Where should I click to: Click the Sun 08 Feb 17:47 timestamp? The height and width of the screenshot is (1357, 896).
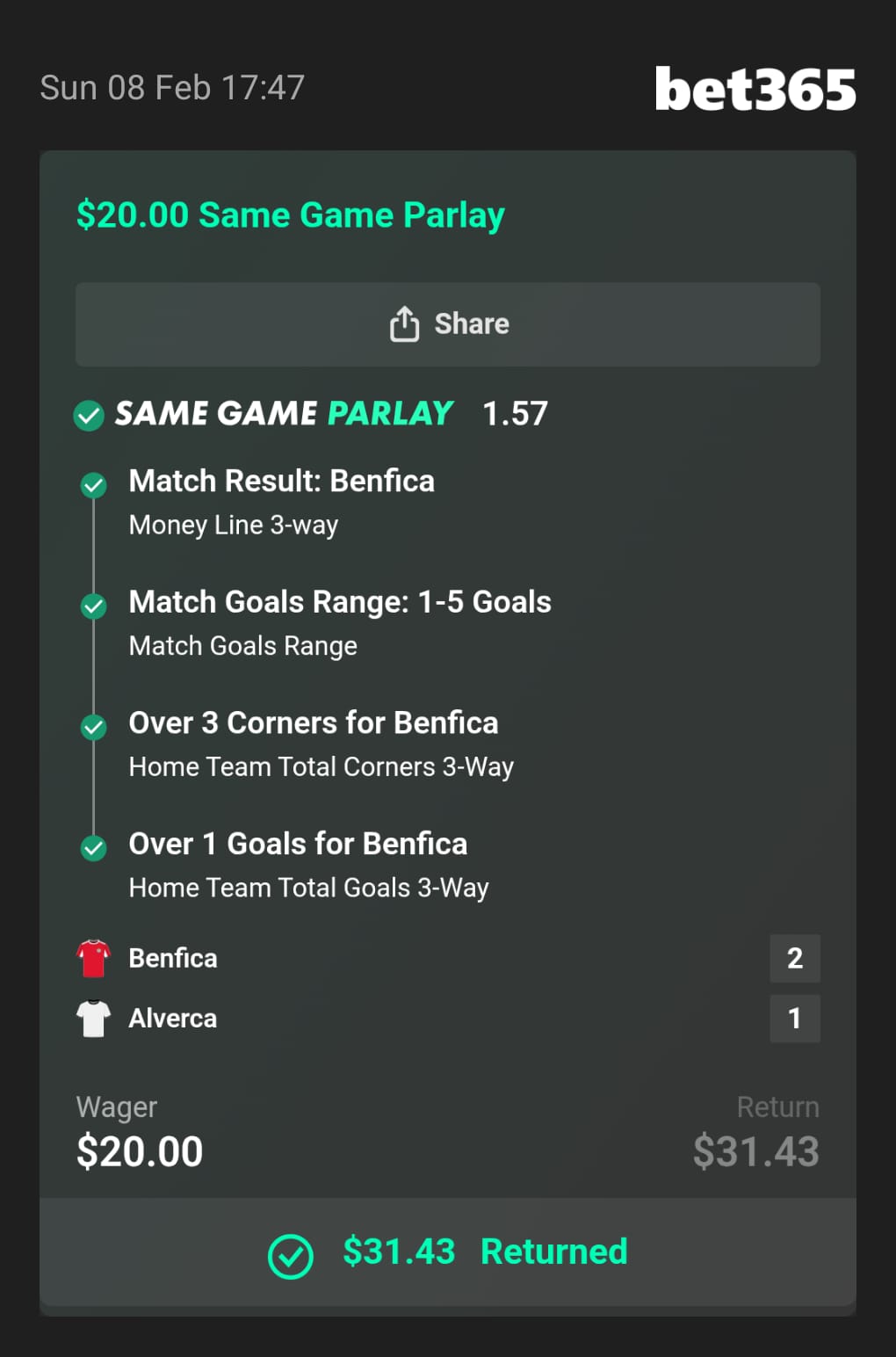[172, 88]
